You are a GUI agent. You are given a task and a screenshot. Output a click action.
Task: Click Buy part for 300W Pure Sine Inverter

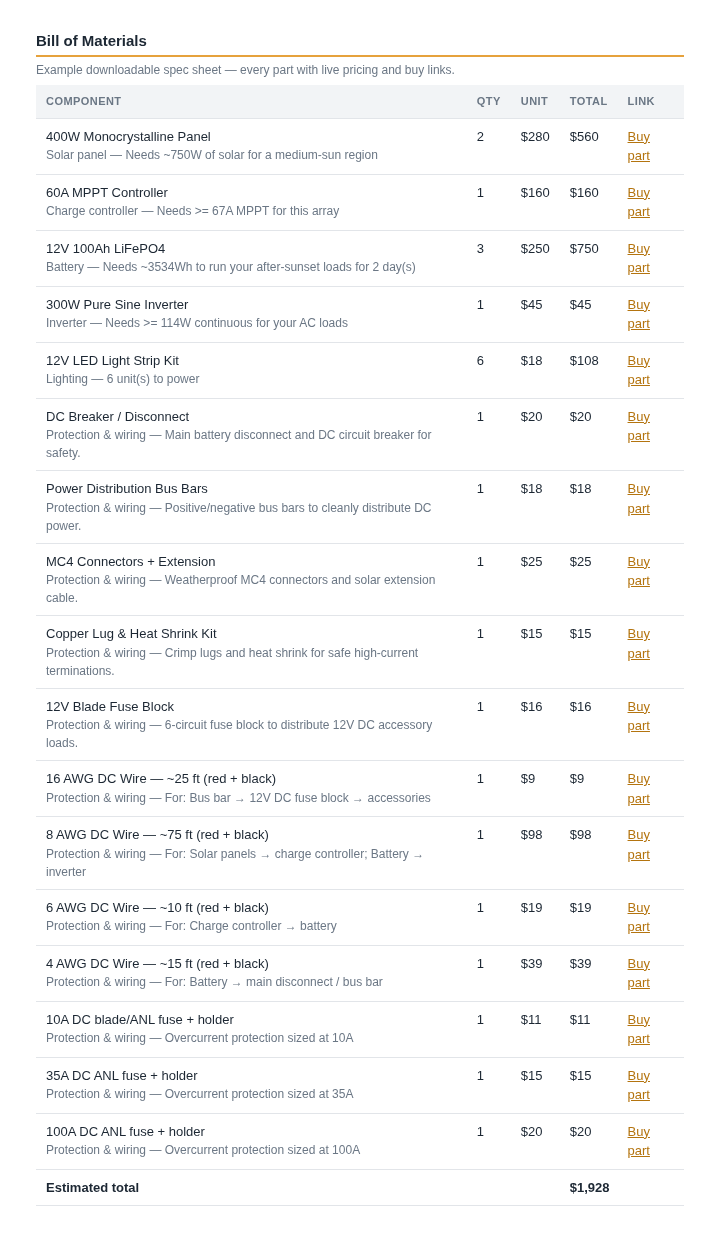639,314
